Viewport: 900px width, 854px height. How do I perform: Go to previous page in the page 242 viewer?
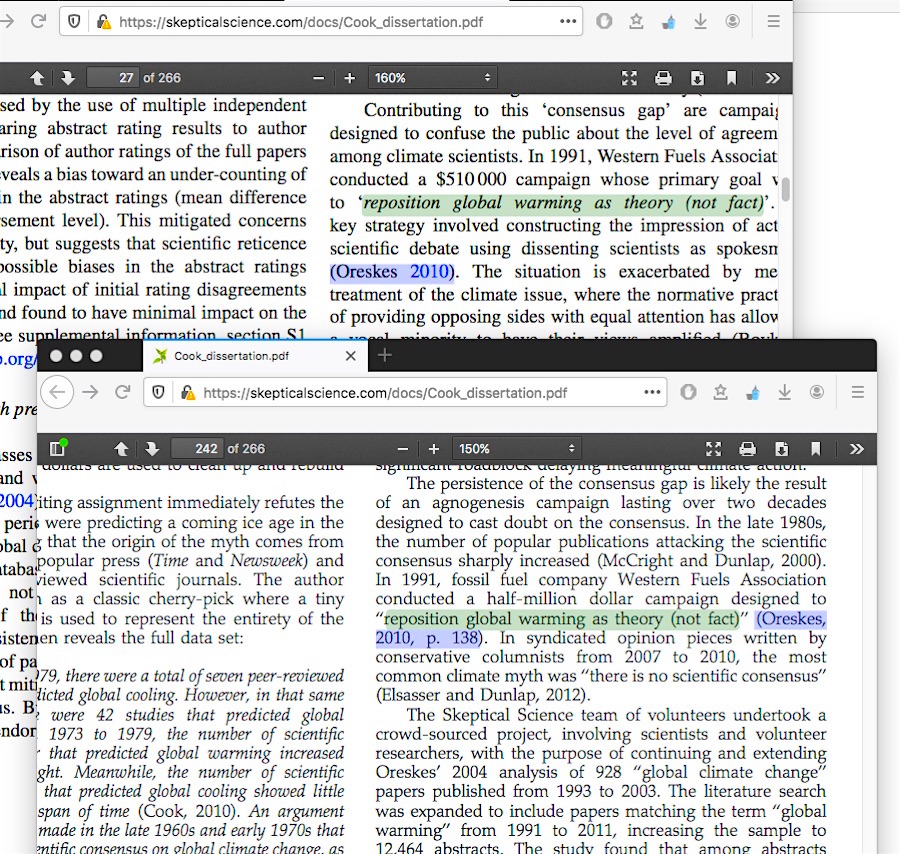[x=122, y=449]
